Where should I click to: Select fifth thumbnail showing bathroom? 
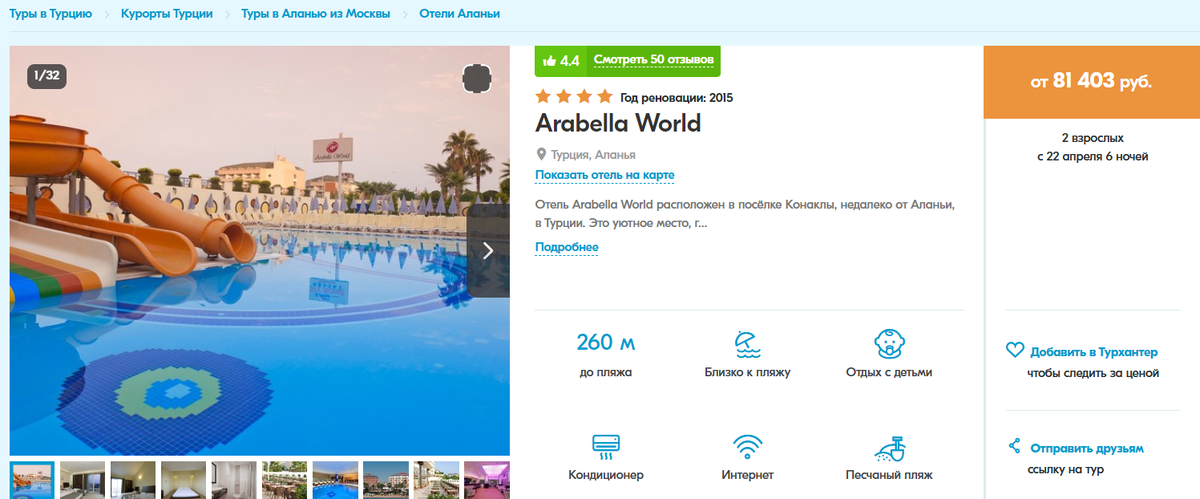[234, 479]
